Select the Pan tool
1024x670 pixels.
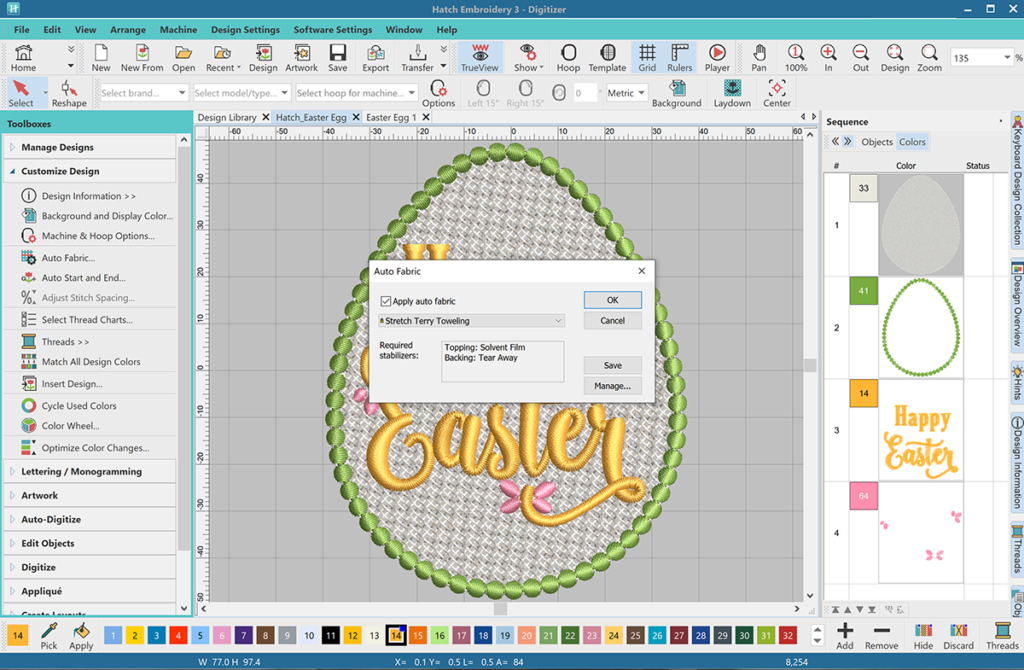tap(759, 57)
